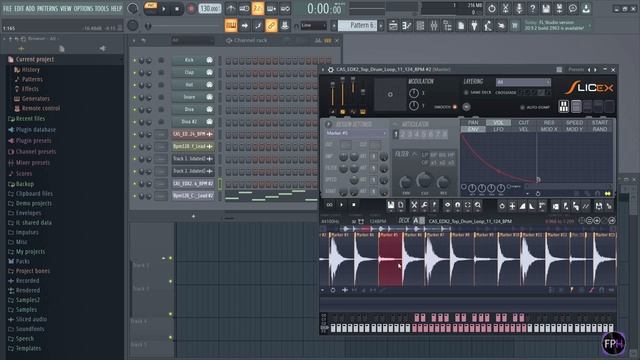Viewport: 640px width, 360px height.
Task: Click the 130.000 tempo field
Action: point(210,9)
